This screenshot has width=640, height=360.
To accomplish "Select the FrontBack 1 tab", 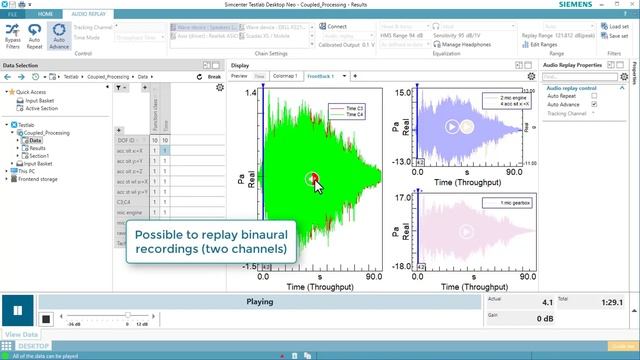I will coord(320,76).
